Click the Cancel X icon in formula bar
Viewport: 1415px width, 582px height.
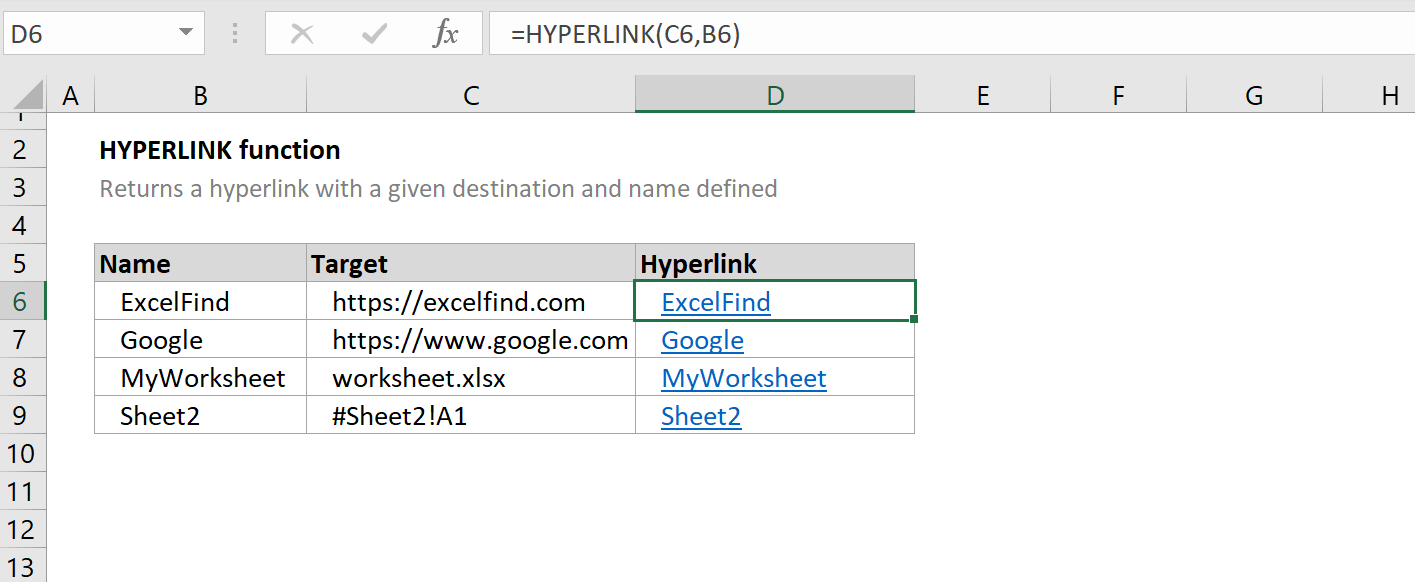coord(301,34)
